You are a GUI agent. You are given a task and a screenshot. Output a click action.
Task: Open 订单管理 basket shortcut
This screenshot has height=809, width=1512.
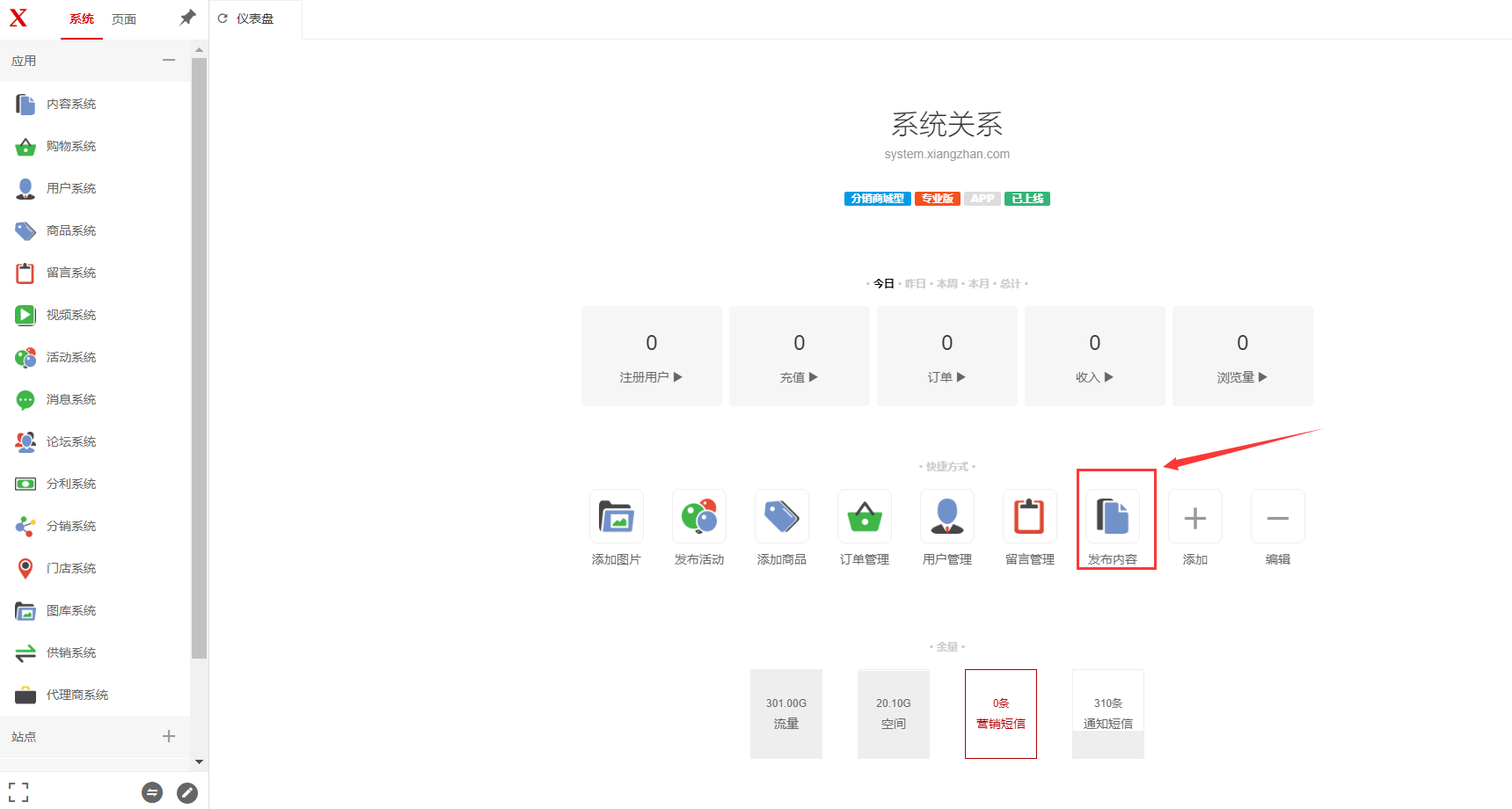[864, 517]
